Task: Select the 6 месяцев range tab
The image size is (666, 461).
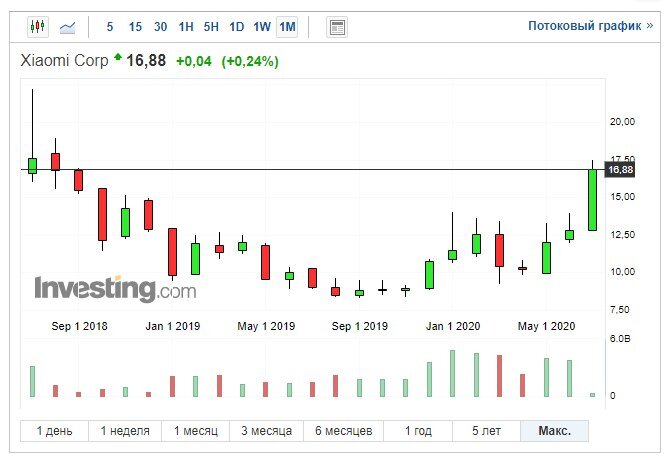Action: tap(343, 431)
